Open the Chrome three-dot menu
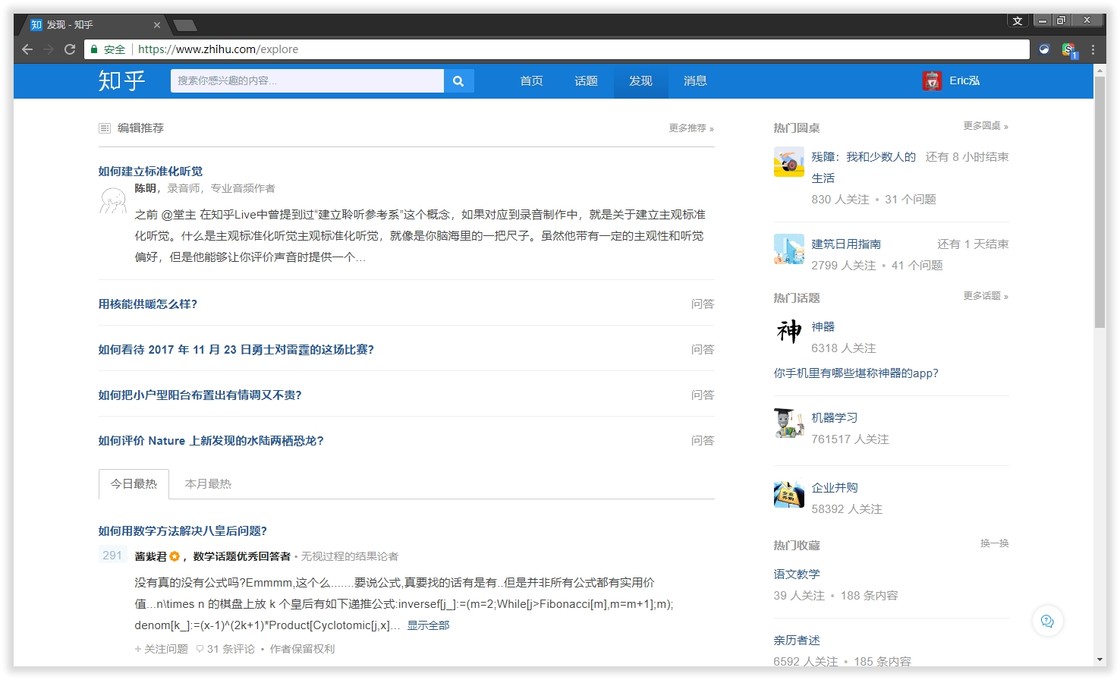The height and width of the screenshot is (680, 1120). [1094, 49]
